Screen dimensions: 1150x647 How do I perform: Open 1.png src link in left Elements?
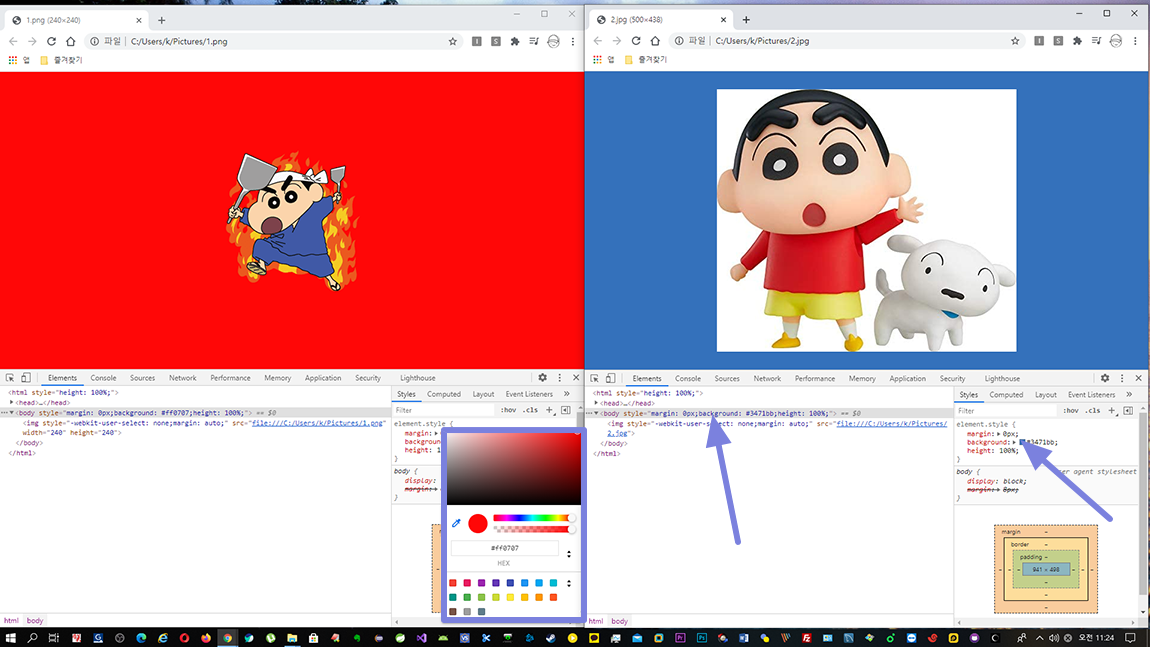point(318,423)
